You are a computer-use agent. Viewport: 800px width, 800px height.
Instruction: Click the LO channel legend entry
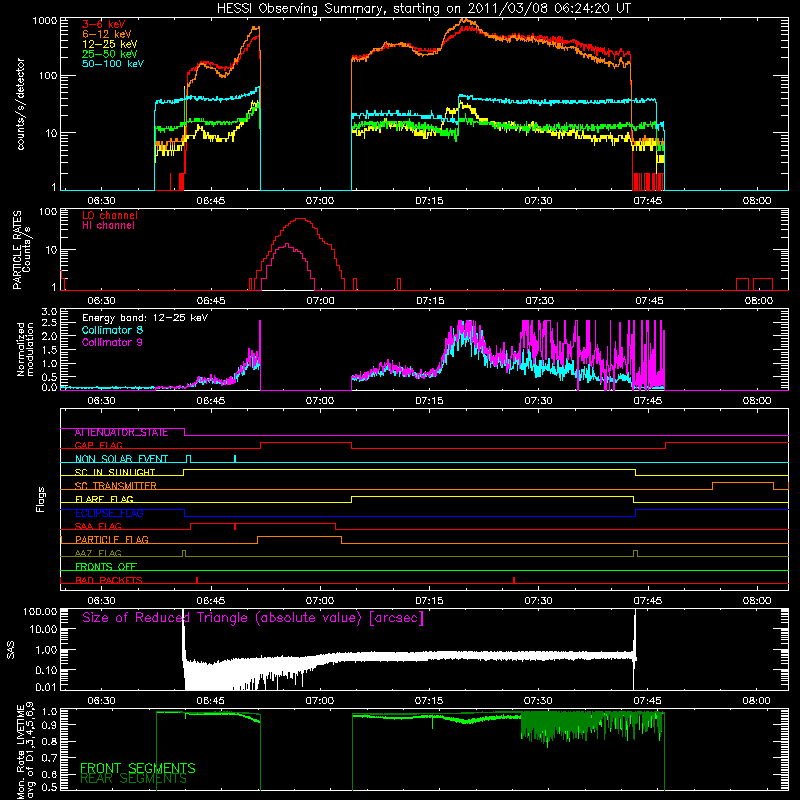(110, 215)
